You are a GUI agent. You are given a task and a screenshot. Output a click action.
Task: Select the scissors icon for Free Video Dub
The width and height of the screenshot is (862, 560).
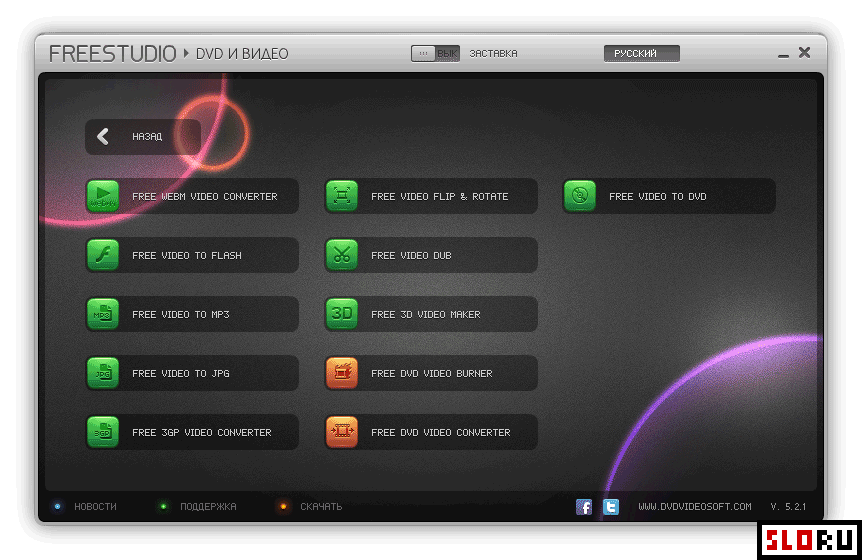tap(342, 255)
